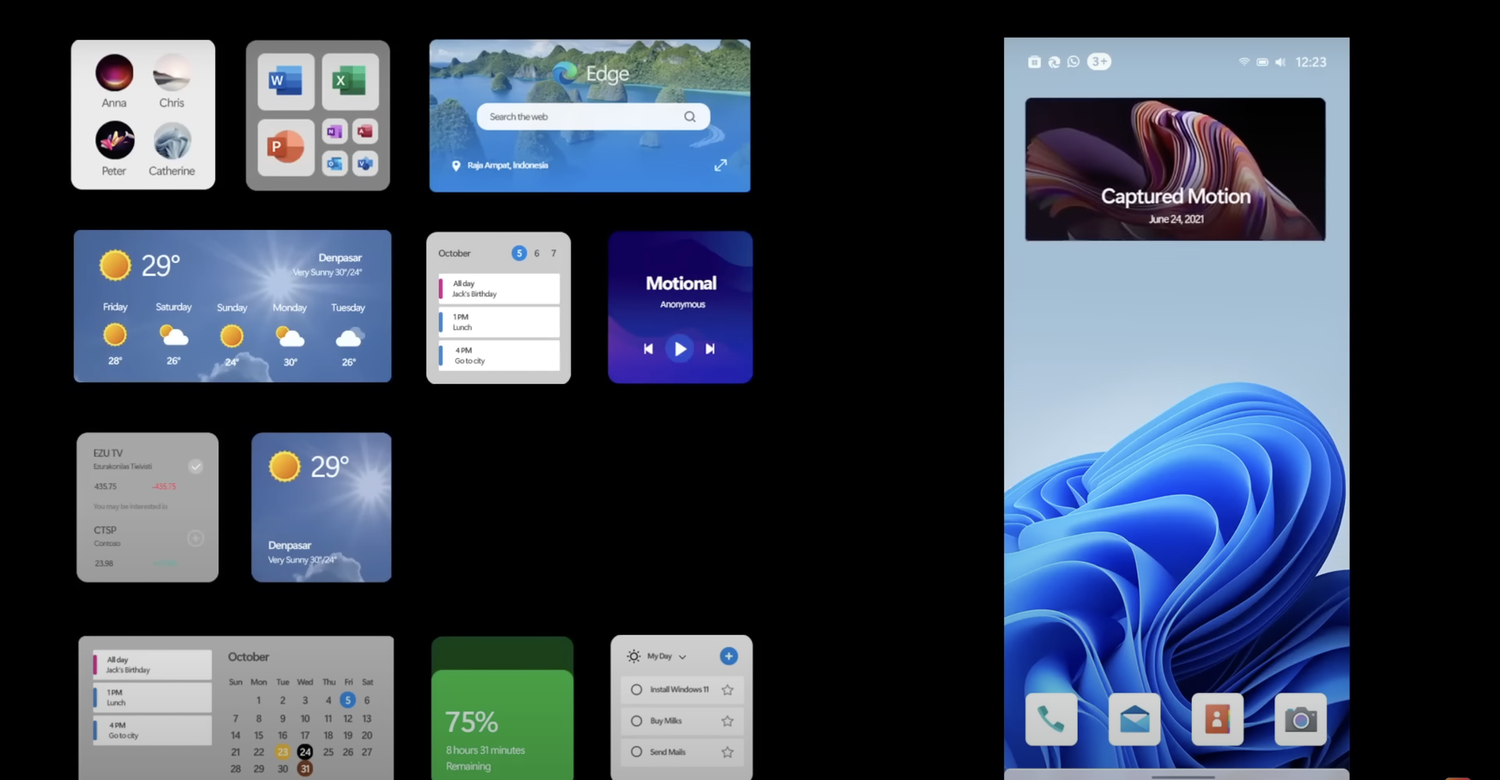Toggle the EZU TV checkmark
Screen dimensions: 1500x780
(196, 466)
